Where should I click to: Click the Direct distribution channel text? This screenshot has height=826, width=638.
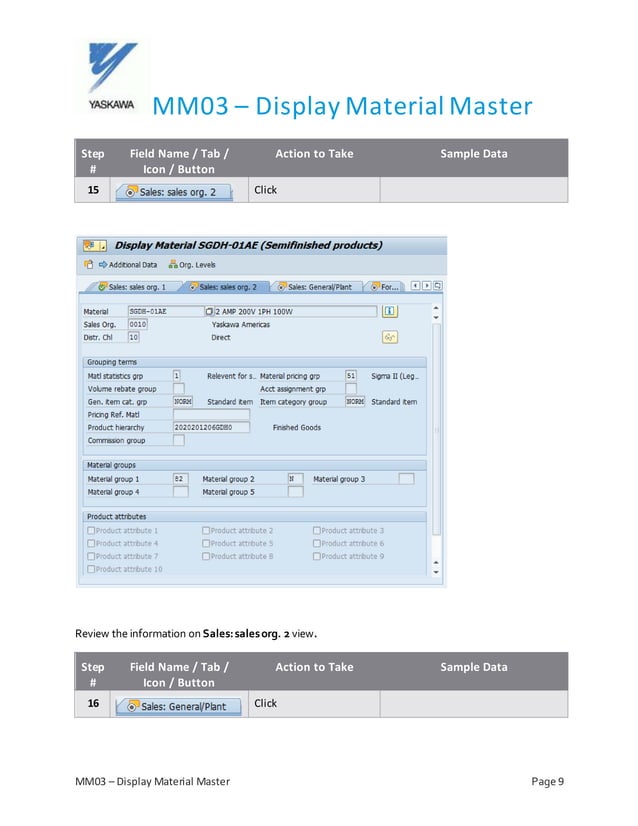(221, 338)
